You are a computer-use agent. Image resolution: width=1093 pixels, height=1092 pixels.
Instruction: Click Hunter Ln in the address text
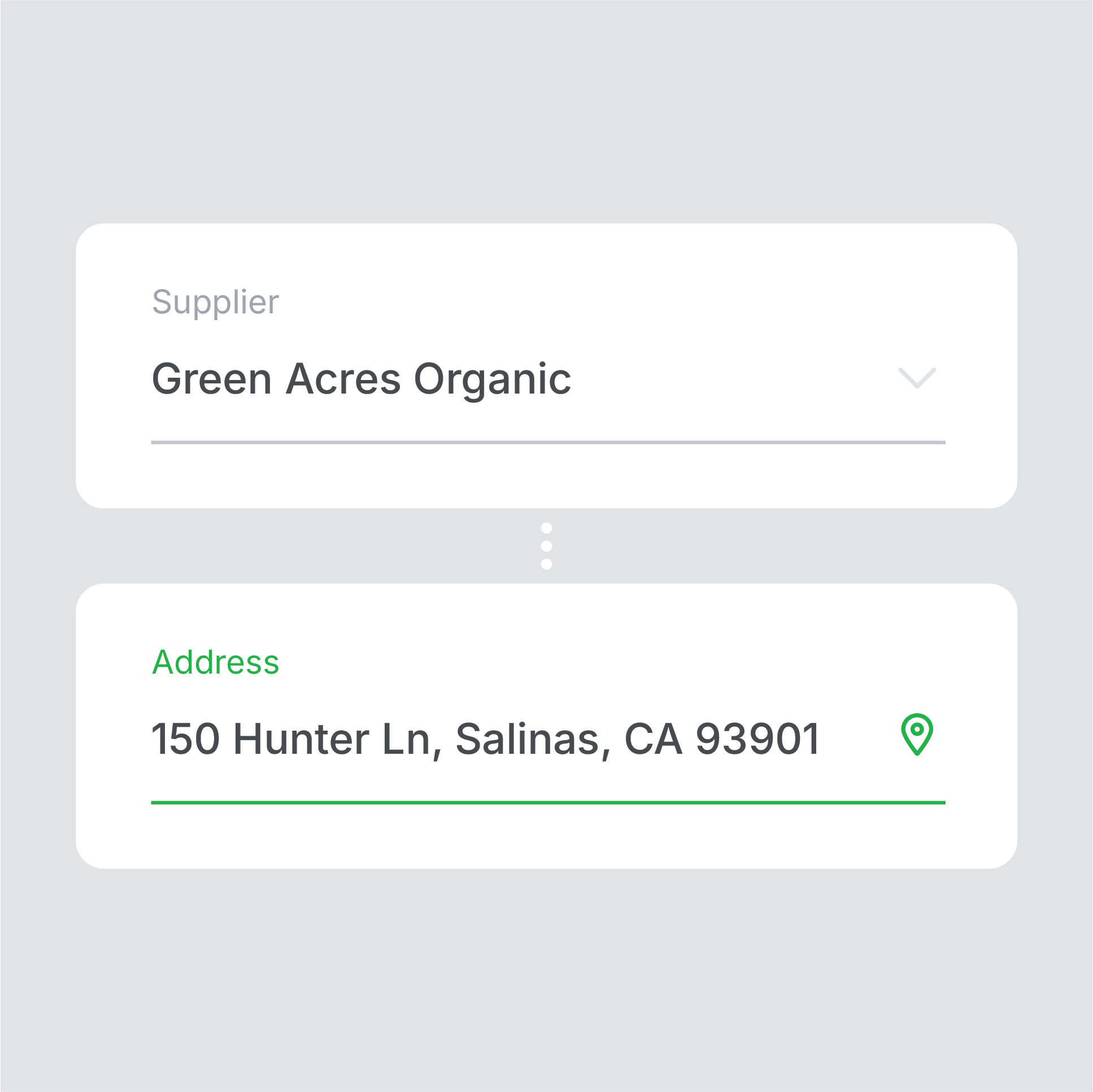(x=332, y=740)
